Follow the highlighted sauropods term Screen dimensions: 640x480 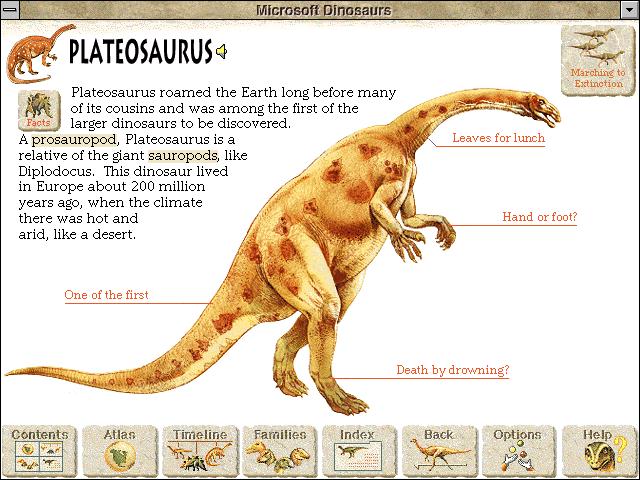tap(182, 156)
